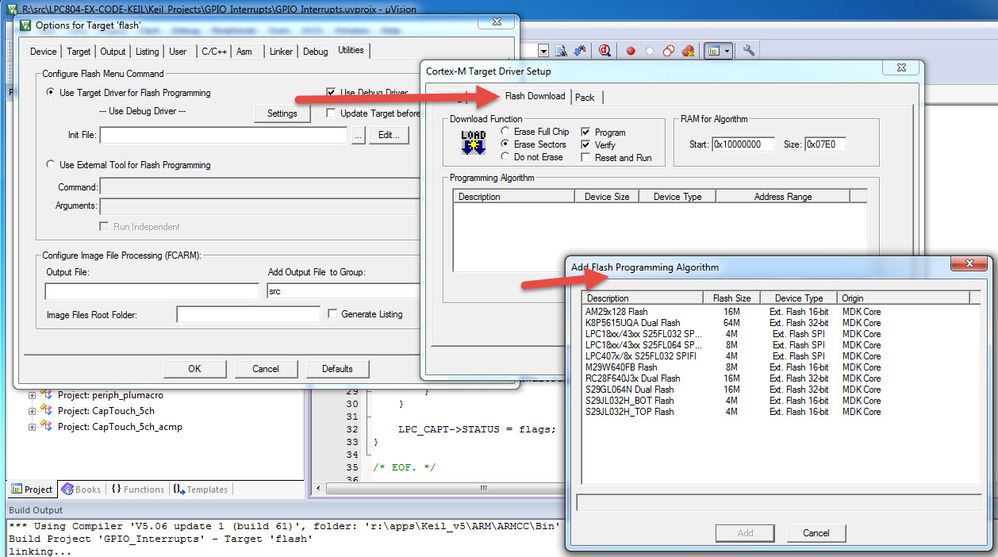
Task: Toggle the Verify checkbox
Action: click(585, 145)
